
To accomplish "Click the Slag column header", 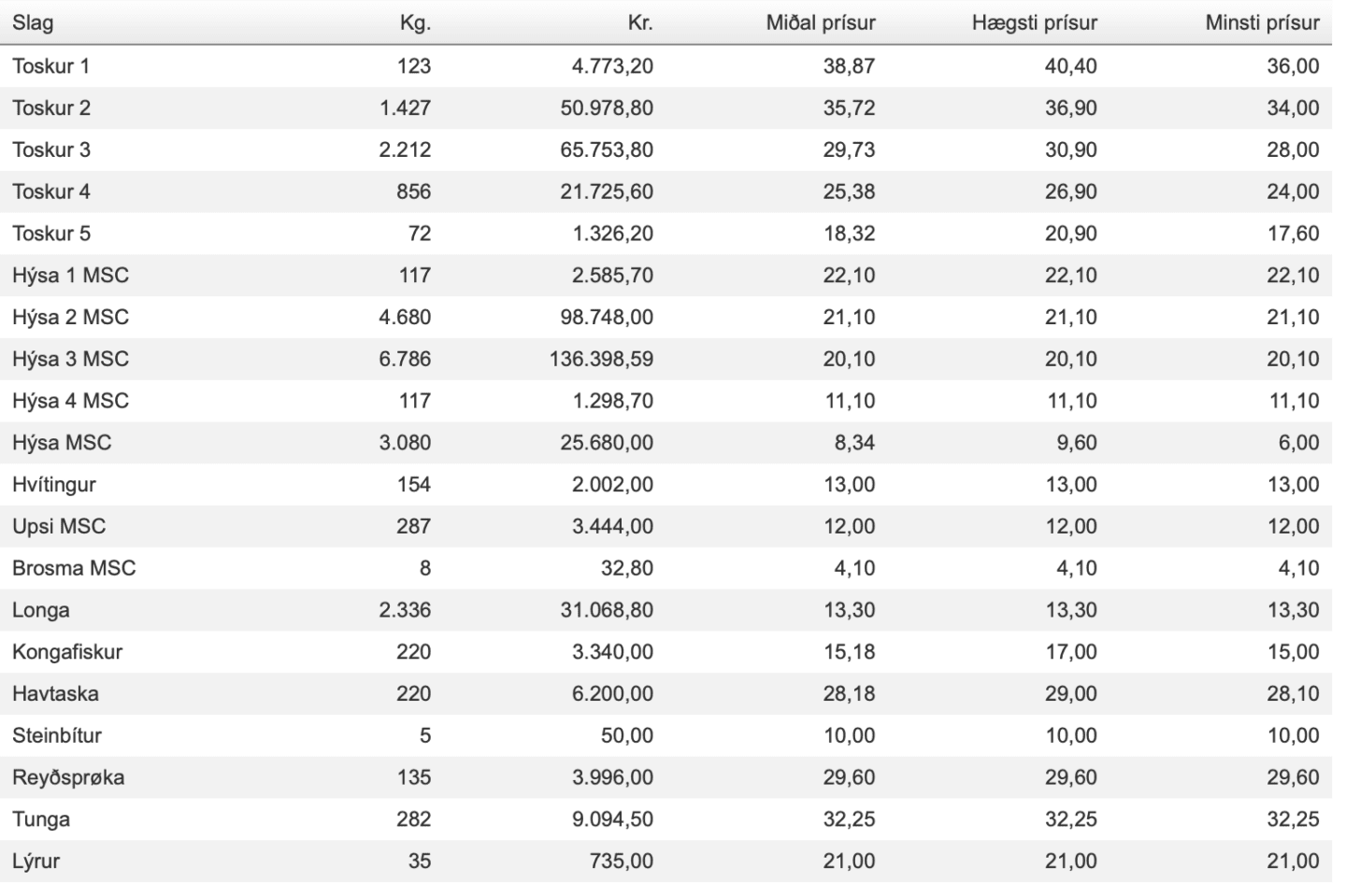I will pos(33,22).
